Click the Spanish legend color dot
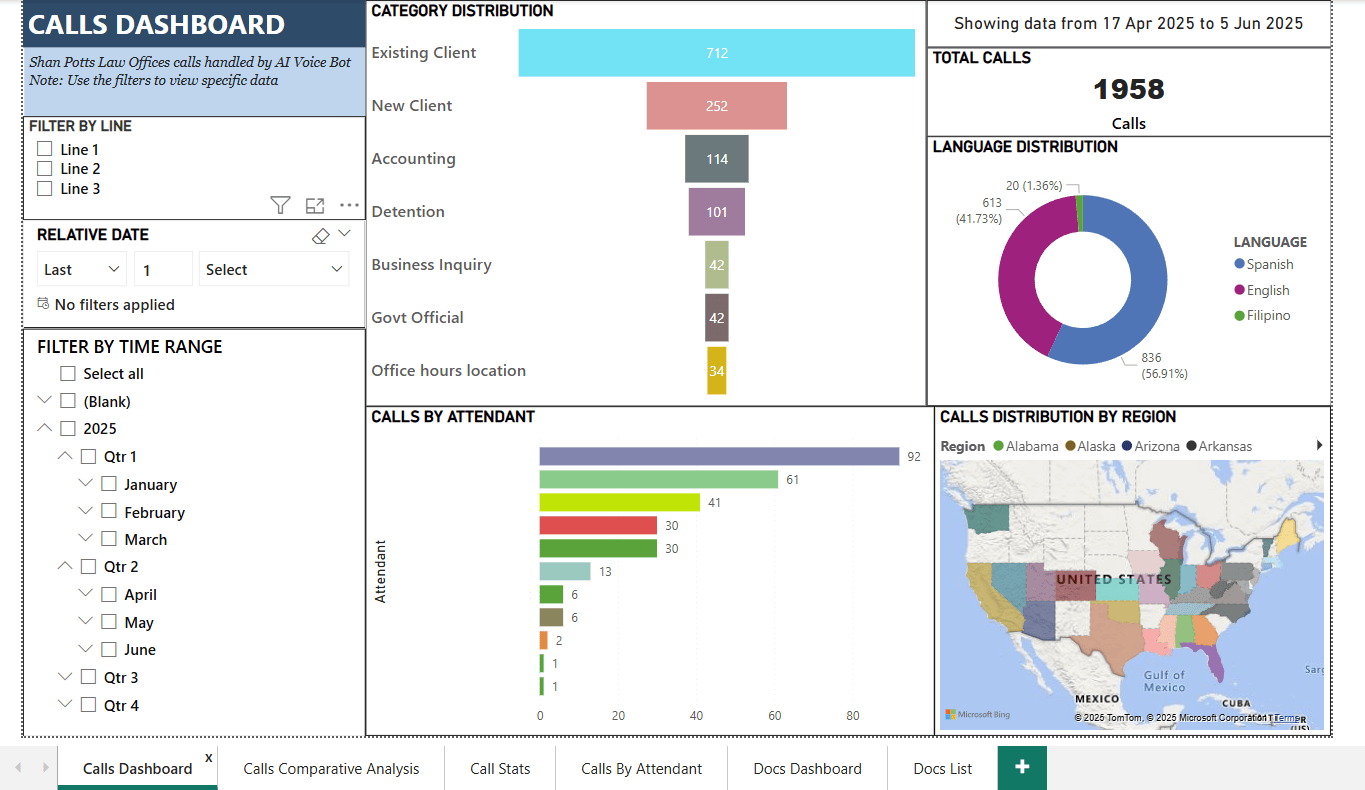1365x790 pixels. (1239, 264)
